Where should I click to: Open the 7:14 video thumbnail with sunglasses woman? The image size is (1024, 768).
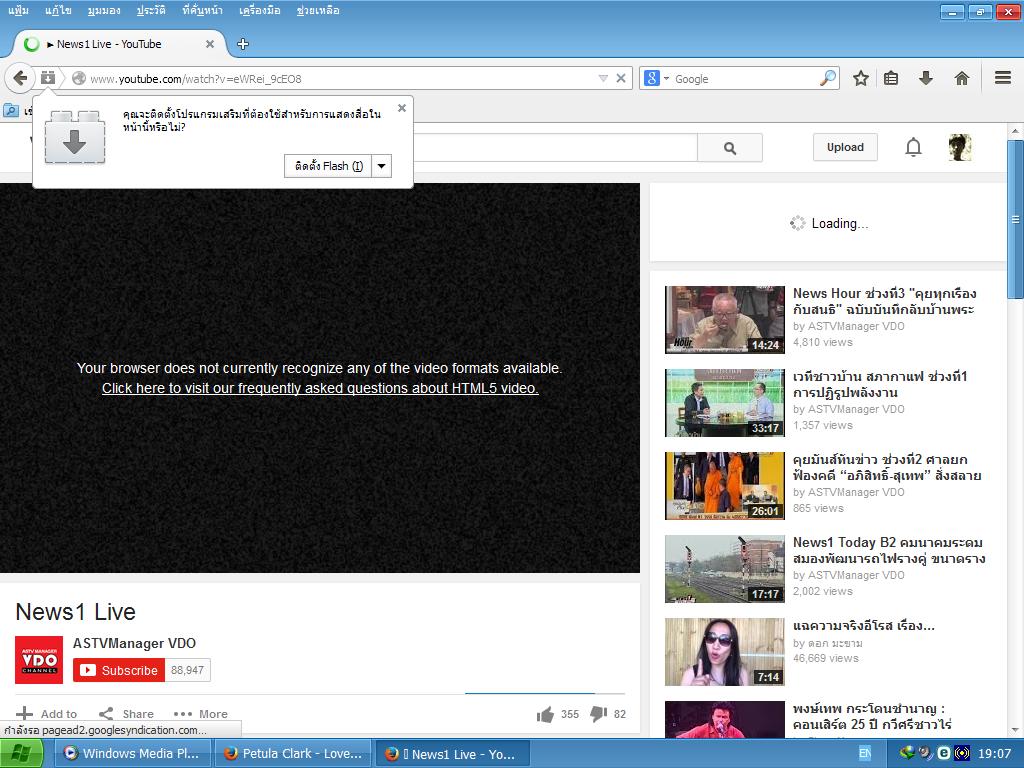[724, 651]
